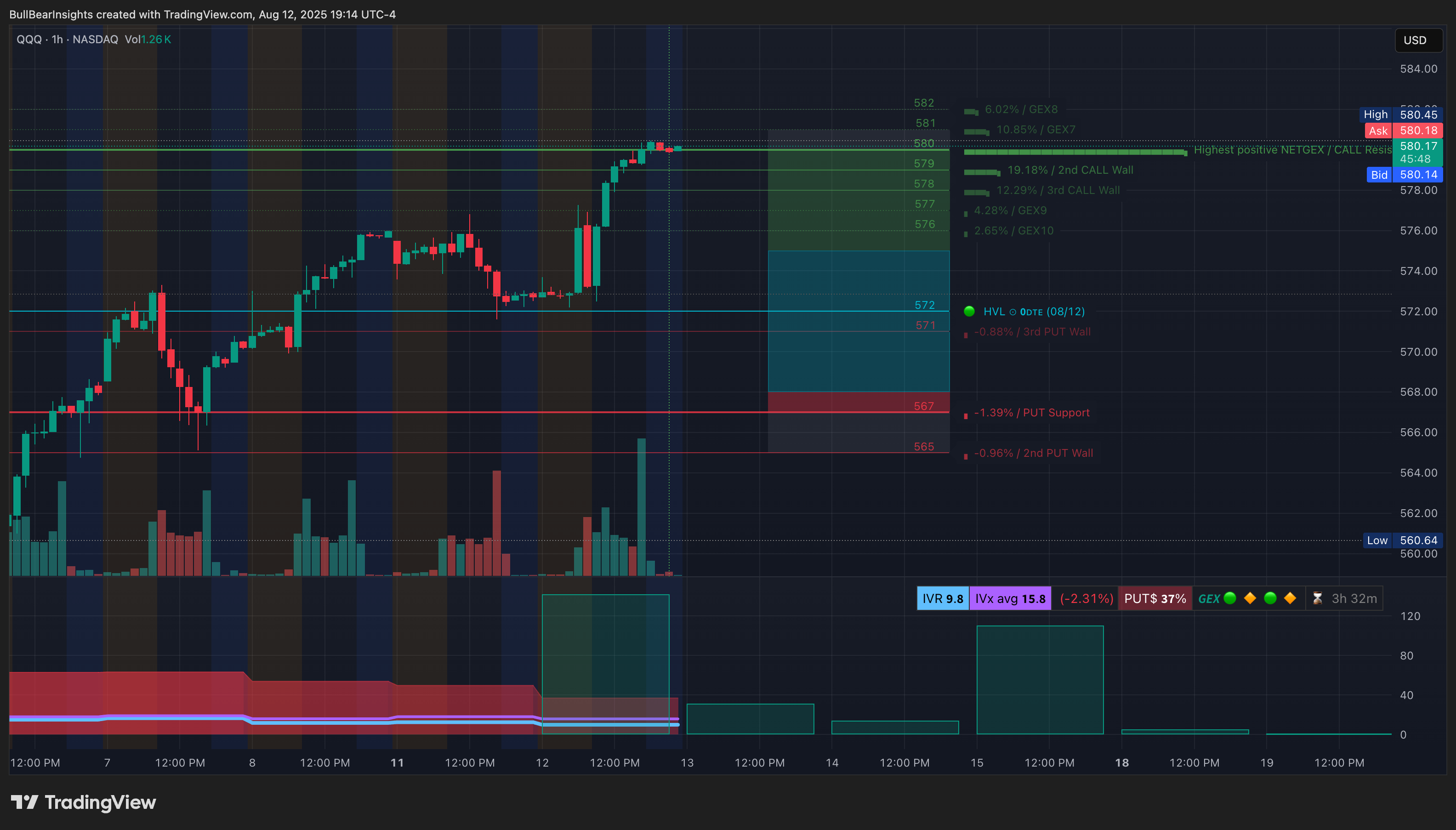Click the last orange diamond in GEX badge
The image size is (1456, 830).
(1290, 598)
